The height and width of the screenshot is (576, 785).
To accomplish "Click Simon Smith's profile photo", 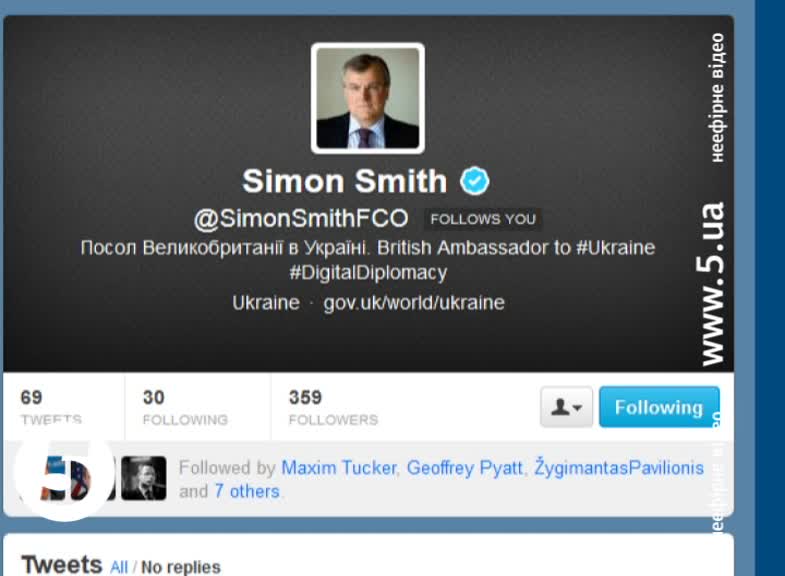I will [367, 98].
